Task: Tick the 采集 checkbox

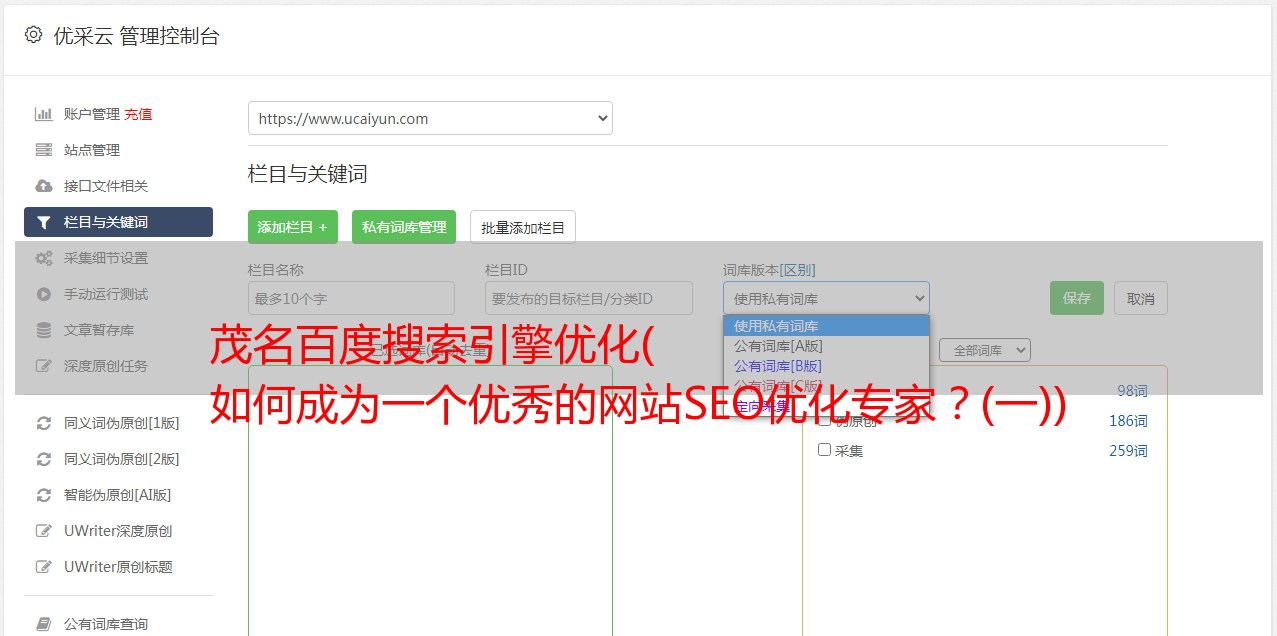Action: pyautogui.click(x=825, y=450)
